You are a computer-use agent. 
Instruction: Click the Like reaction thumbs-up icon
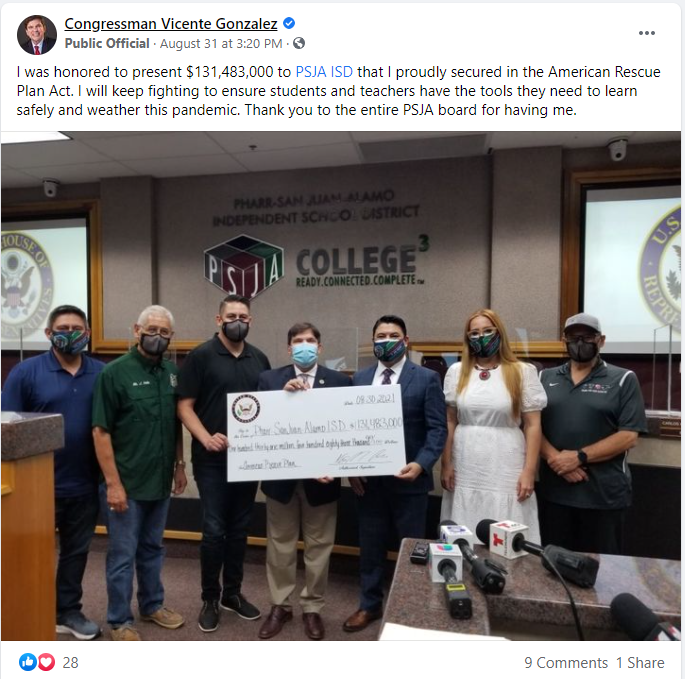(28, 662)
